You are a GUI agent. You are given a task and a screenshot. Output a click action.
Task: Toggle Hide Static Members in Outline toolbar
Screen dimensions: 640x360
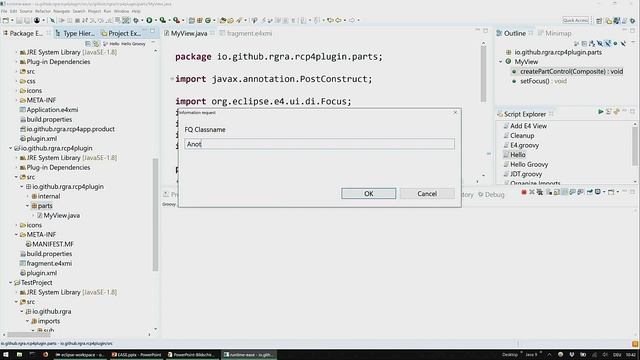coord(607,43)
